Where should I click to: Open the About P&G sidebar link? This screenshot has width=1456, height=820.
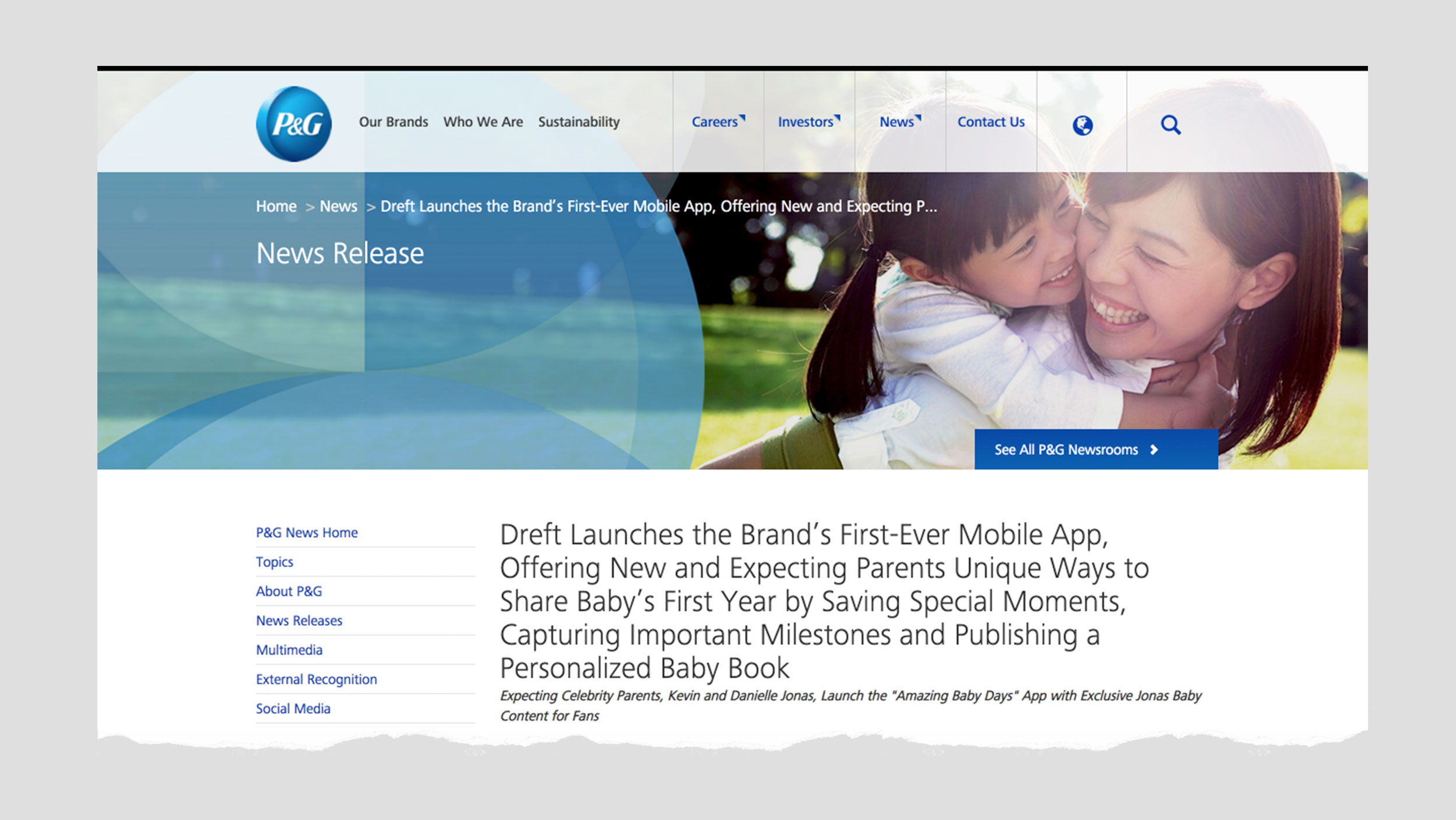289,591
